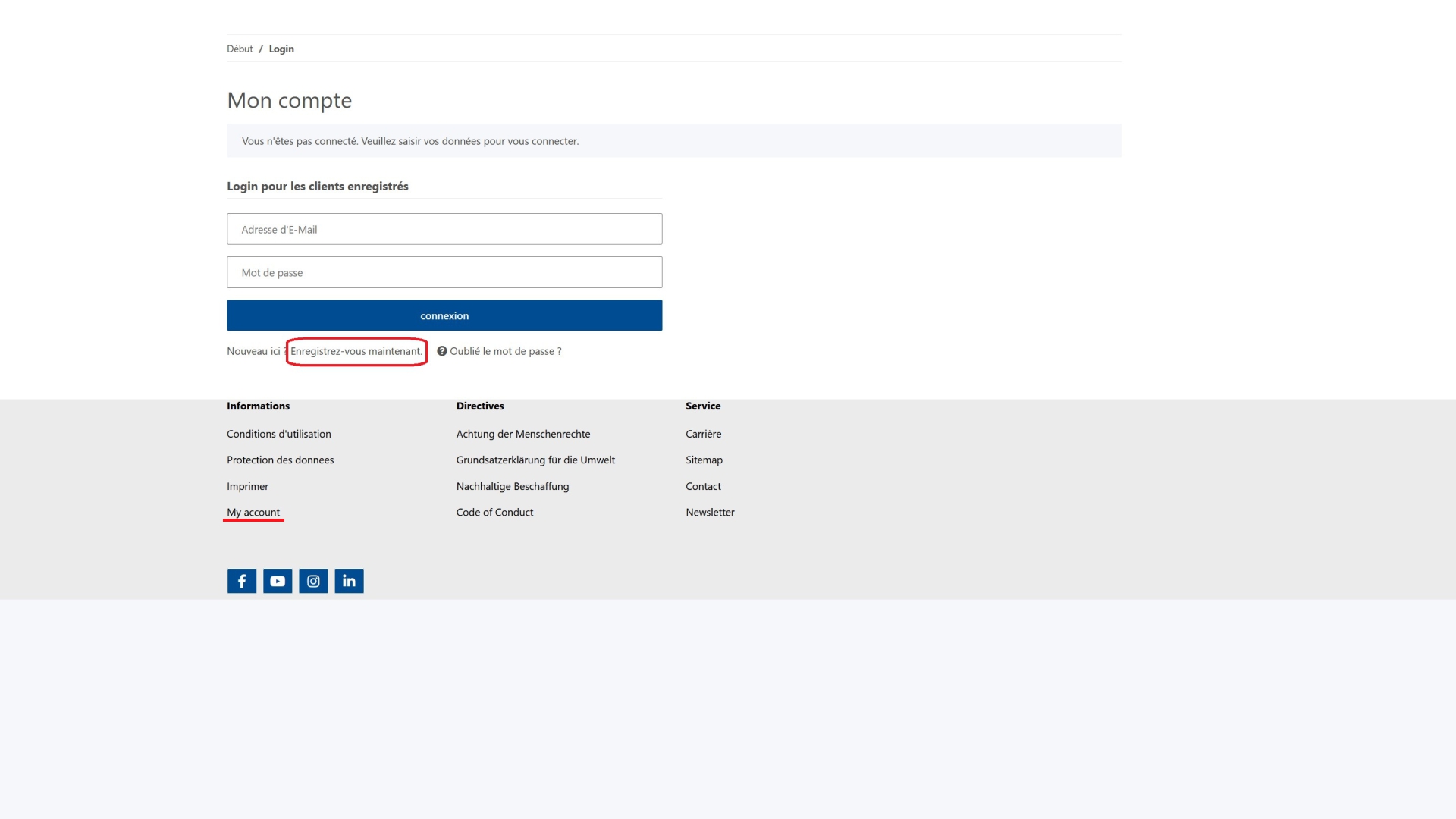Screen dimensions: 1456x819
Task: Open the LinkedIn social icon
Action: (349, 581)
